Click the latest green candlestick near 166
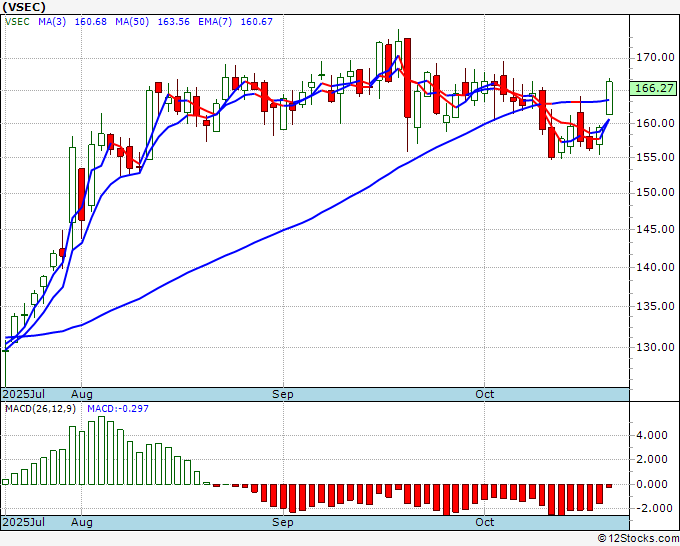The height and width of the screenshot is (546, 680). click(x=609, y=98)
